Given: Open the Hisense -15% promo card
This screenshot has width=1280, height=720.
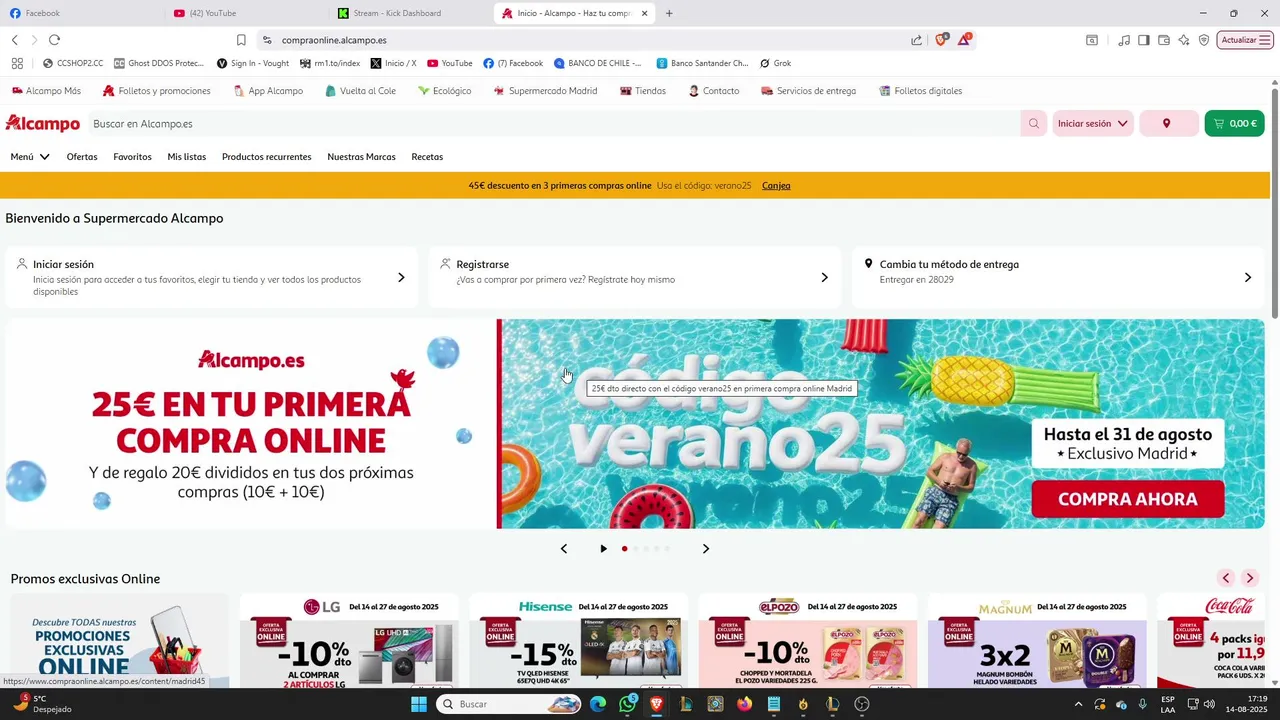Looking at the screenshot, I should click(578, 641).
